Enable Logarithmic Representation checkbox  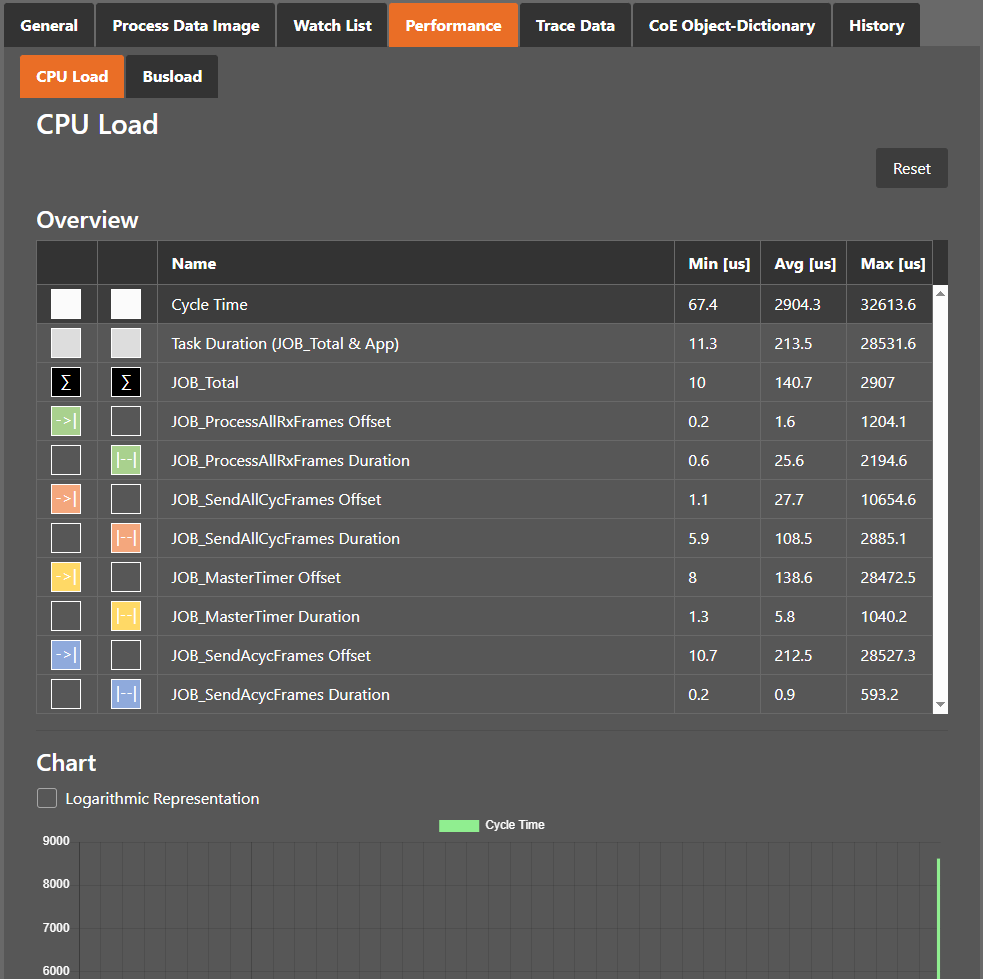tap(47, 798)
